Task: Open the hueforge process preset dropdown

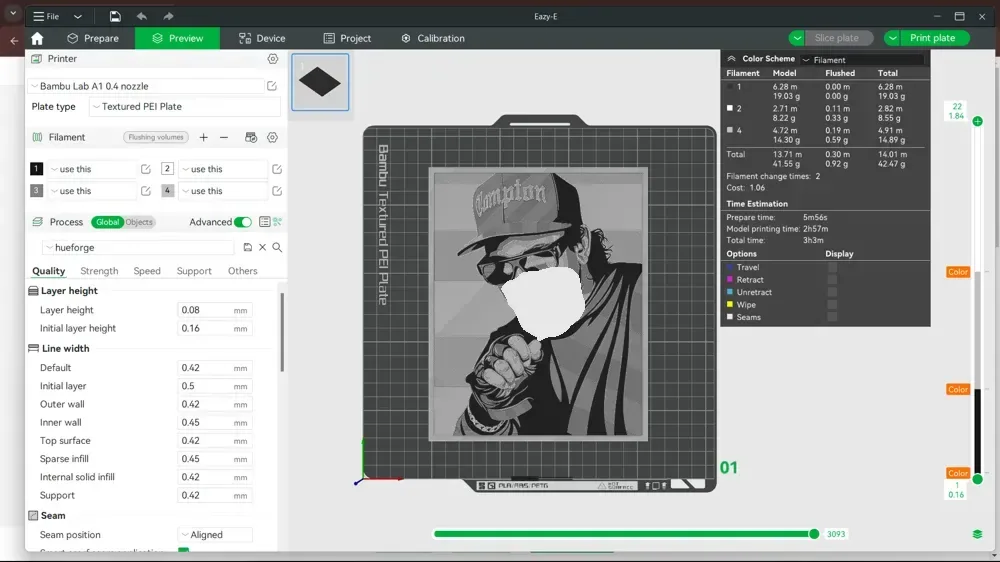Action: (138, 248)
